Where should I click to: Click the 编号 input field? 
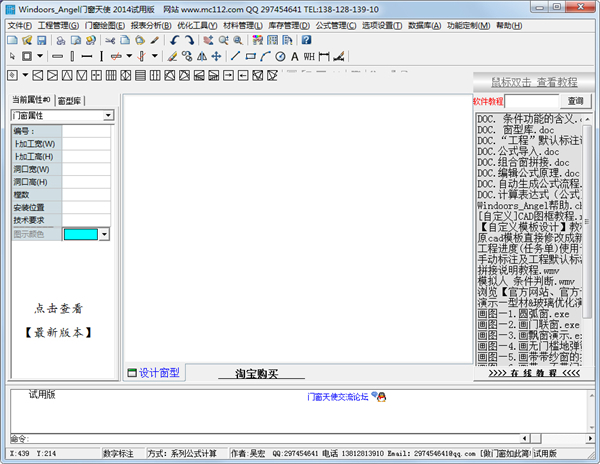86,130
